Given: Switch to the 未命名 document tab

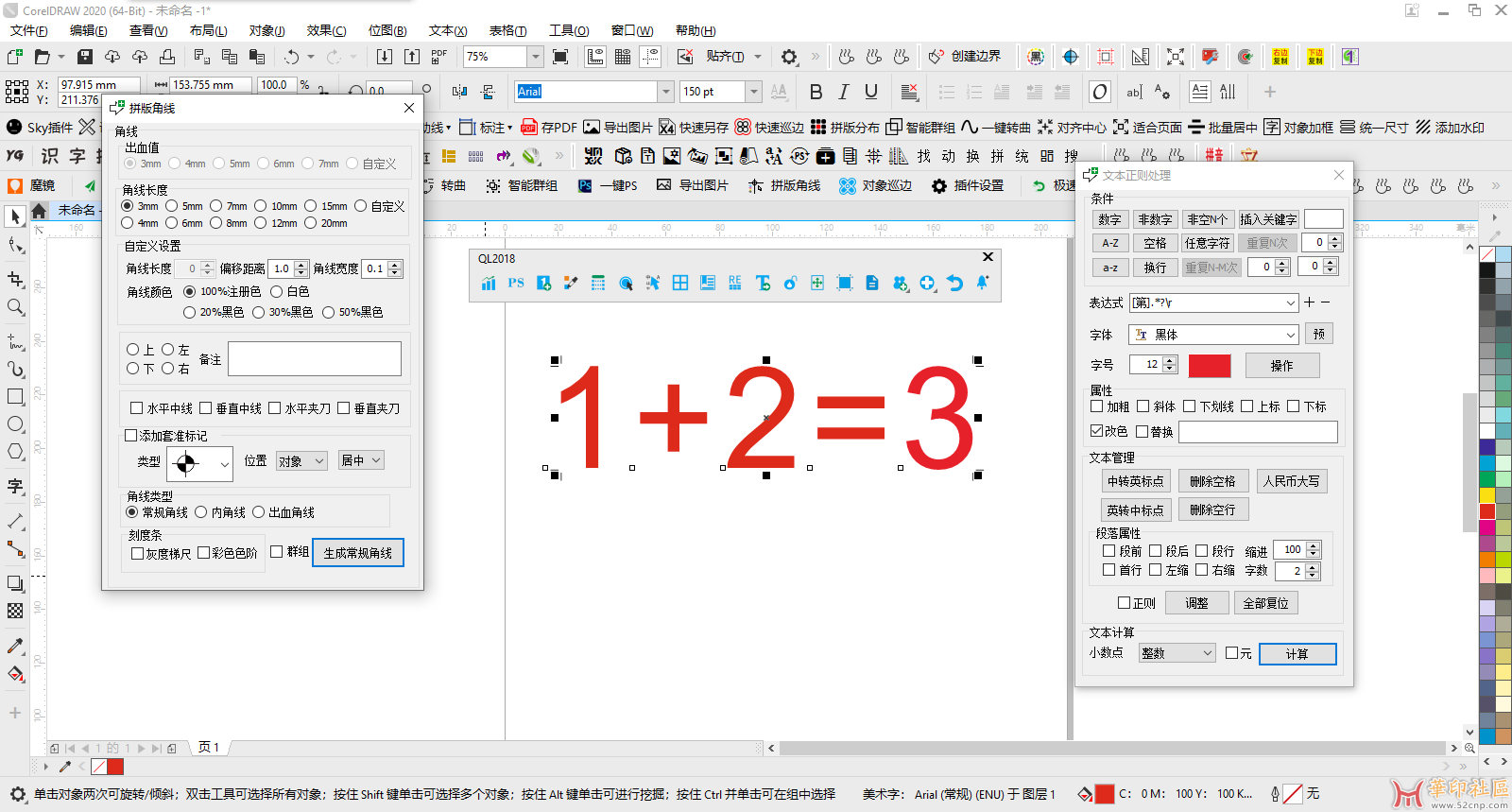Looking at the screenshot, I should [76, 210].
